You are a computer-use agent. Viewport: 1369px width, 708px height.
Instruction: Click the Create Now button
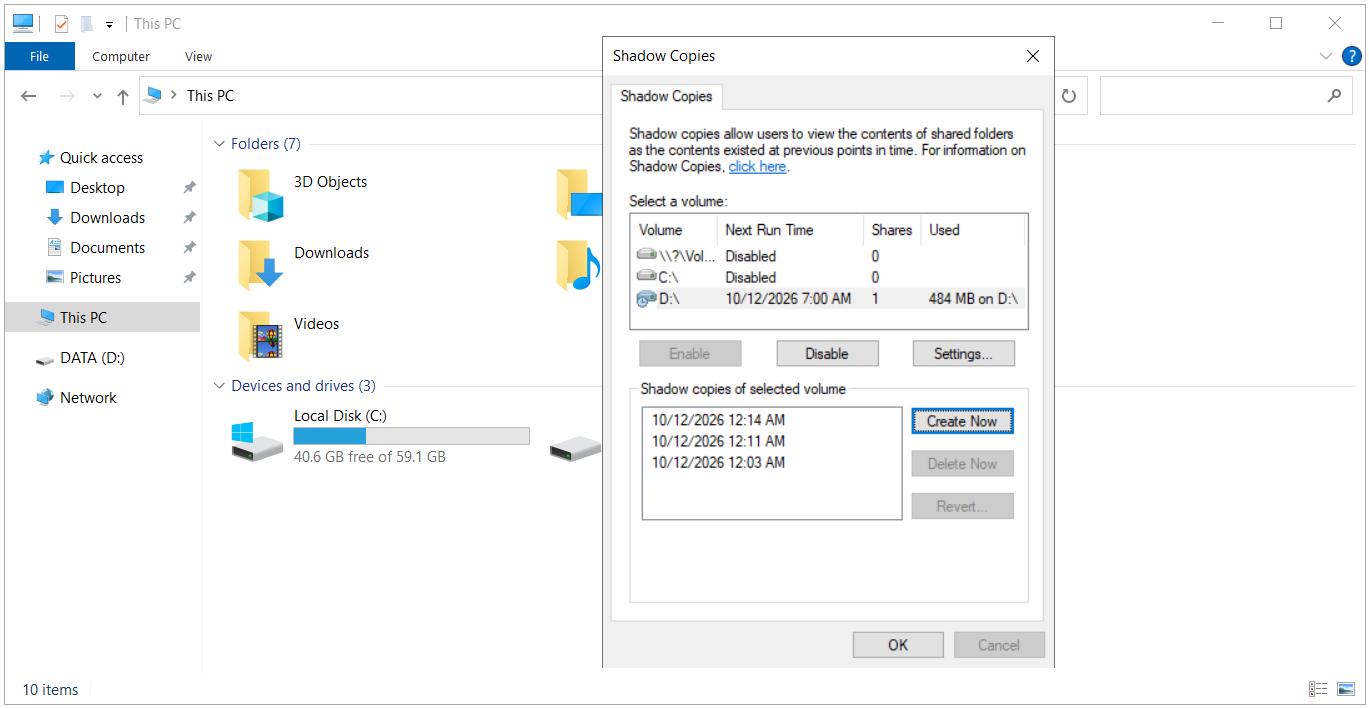tap(962, 422)
